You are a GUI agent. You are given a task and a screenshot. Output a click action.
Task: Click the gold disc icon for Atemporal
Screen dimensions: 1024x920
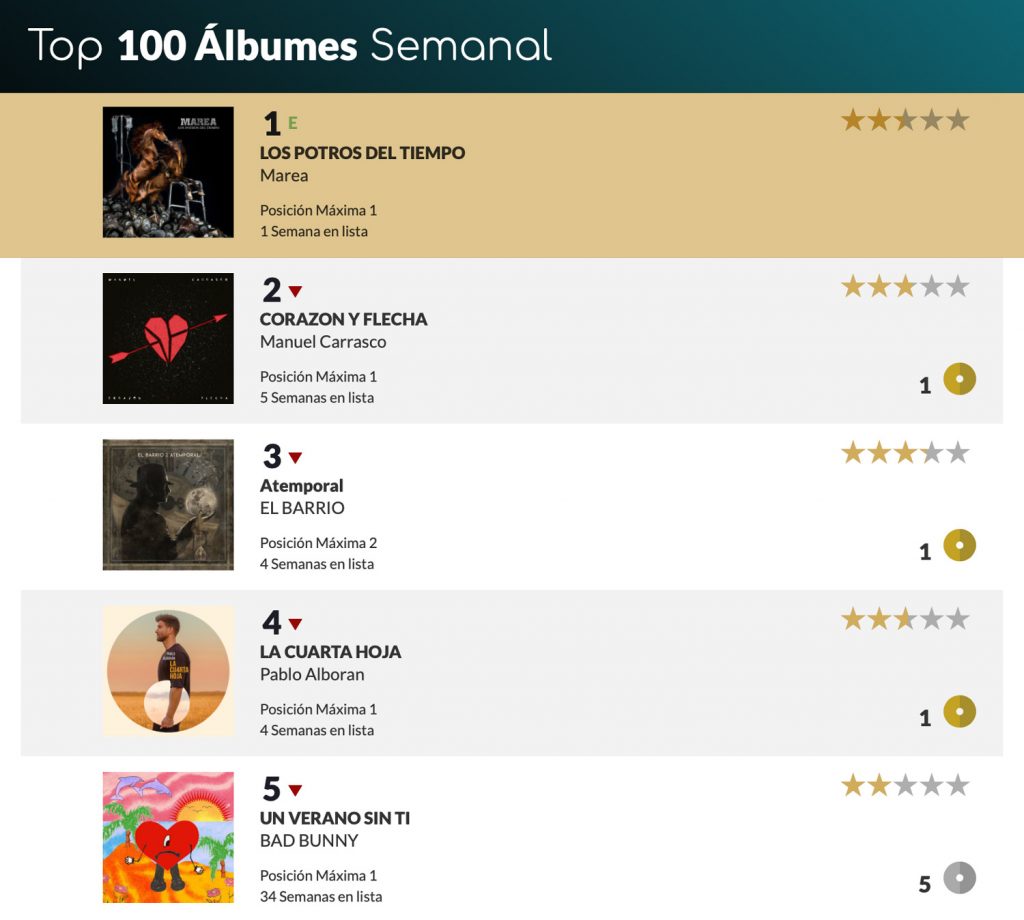tap(959, 545)
